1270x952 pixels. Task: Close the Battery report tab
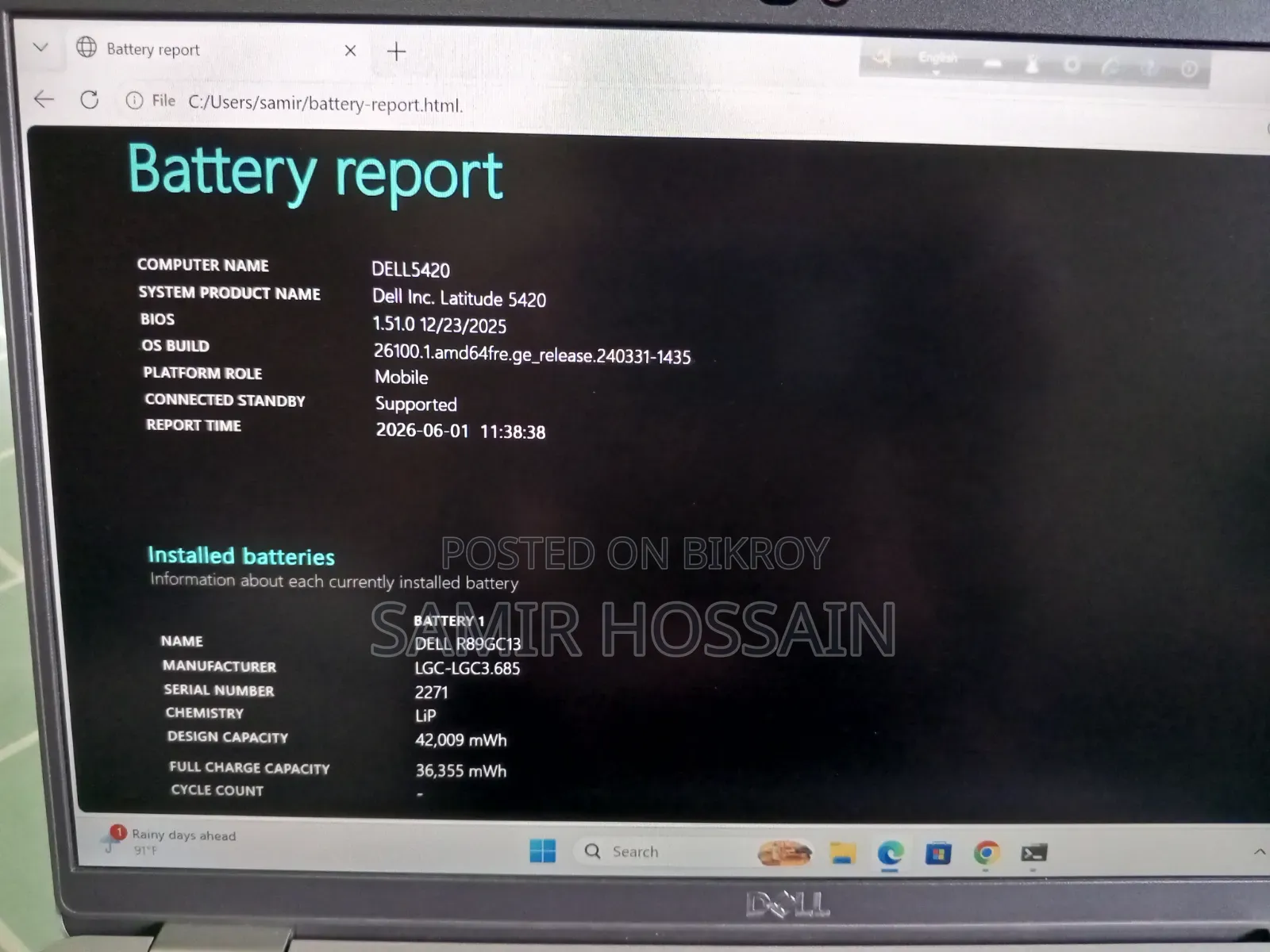click(350, 51)
